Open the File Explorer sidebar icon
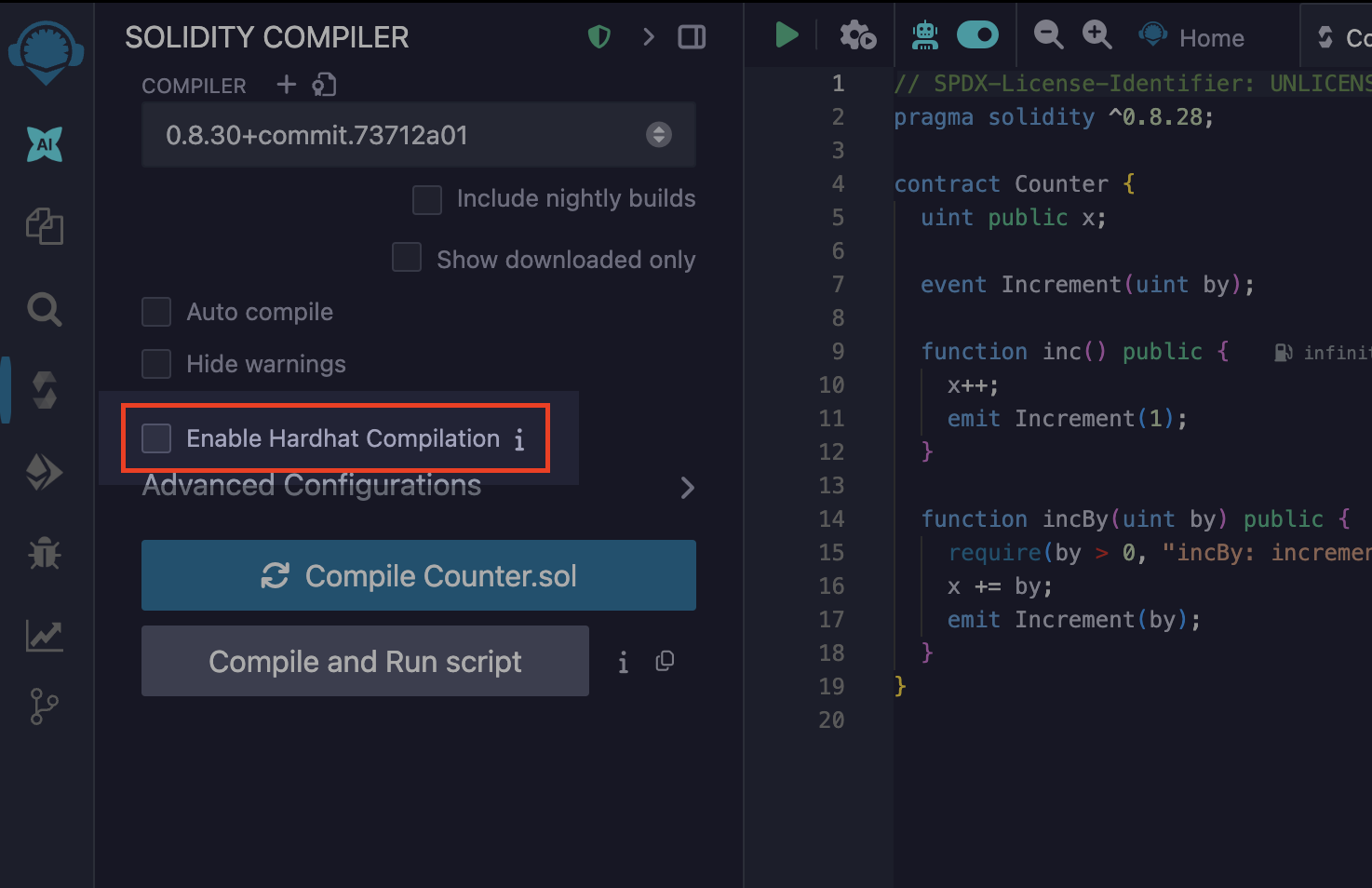The width and height of the screenshot is (1372, 888). pyautogui.click(x=45, y=226)
